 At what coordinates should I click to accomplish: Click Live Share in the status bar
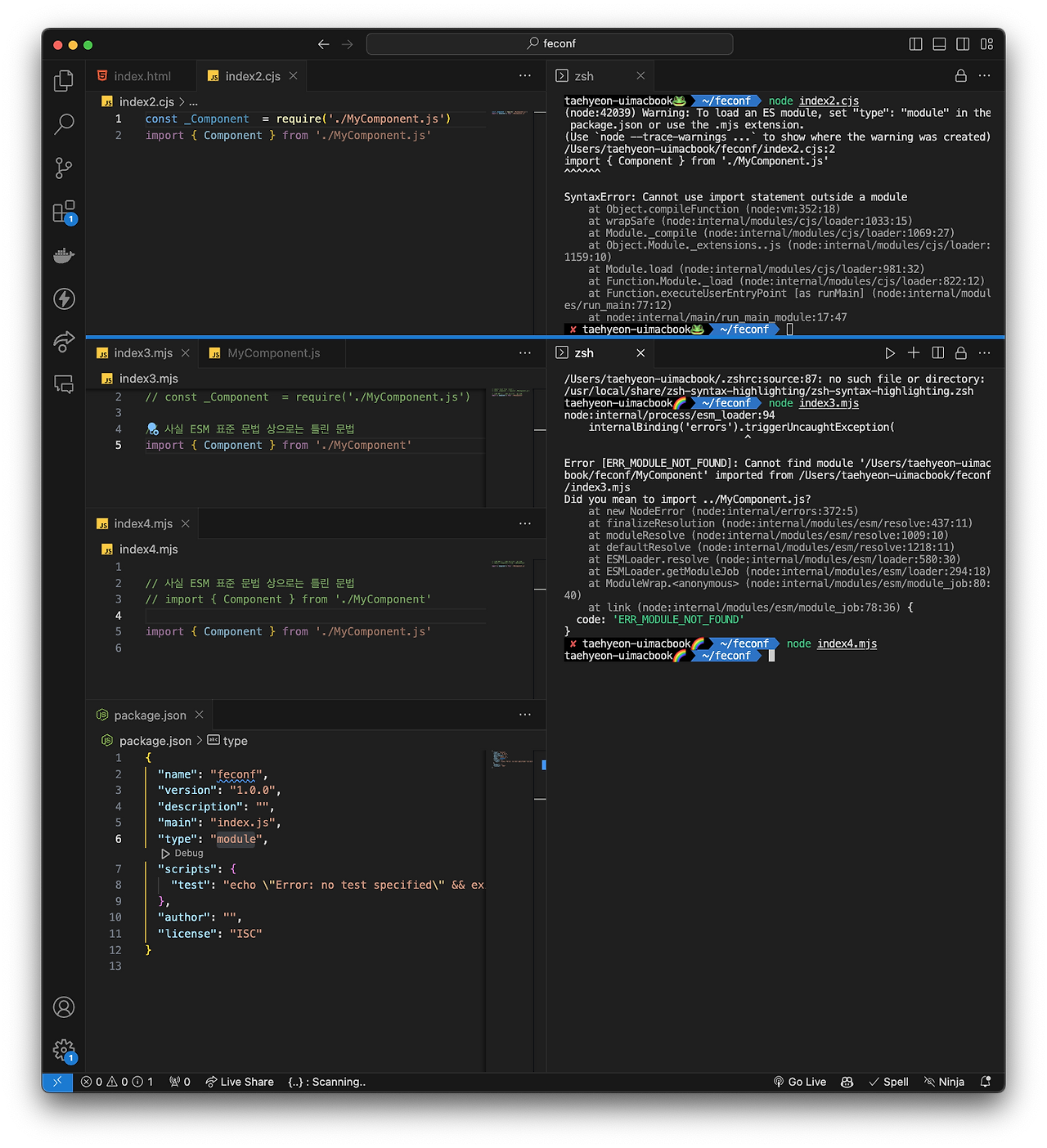[x=240, y=1082]
